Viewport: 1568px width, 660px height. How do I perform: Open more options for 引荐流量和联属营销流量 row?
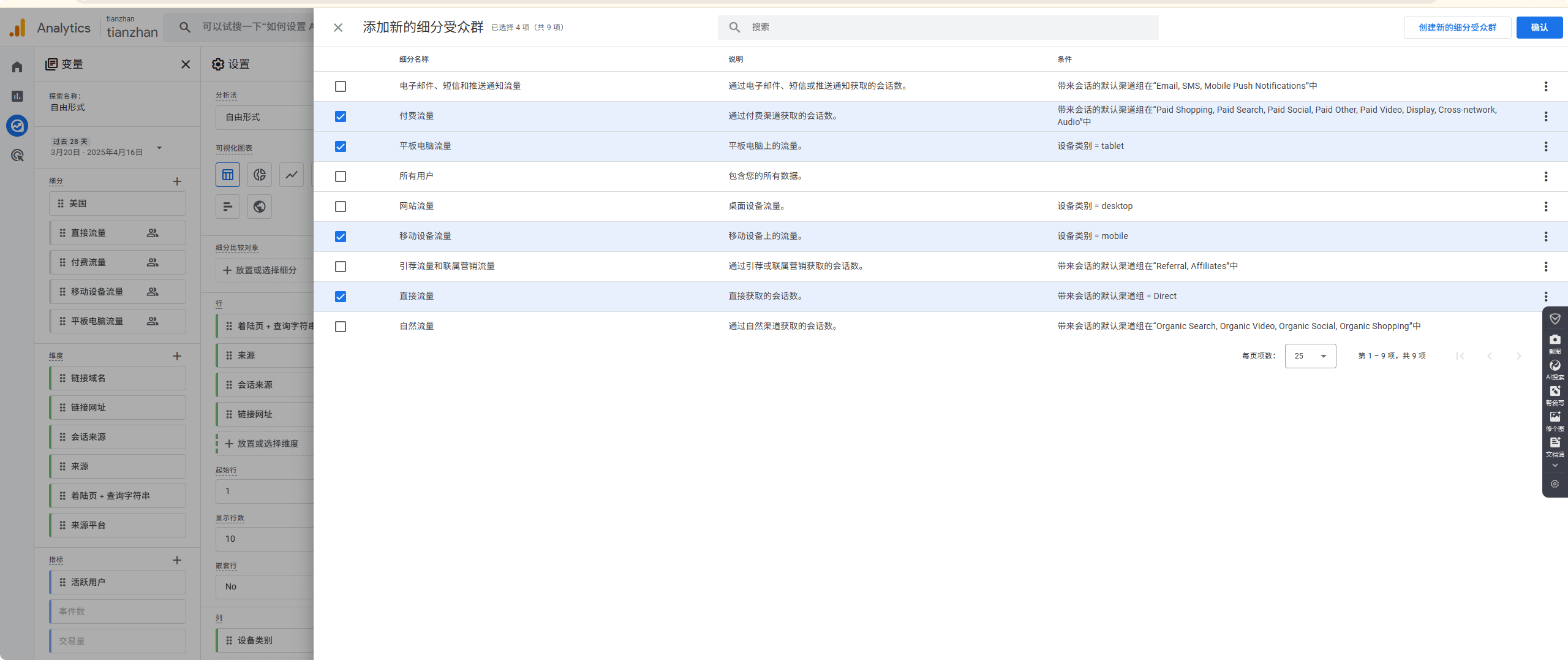point(1545,267)
